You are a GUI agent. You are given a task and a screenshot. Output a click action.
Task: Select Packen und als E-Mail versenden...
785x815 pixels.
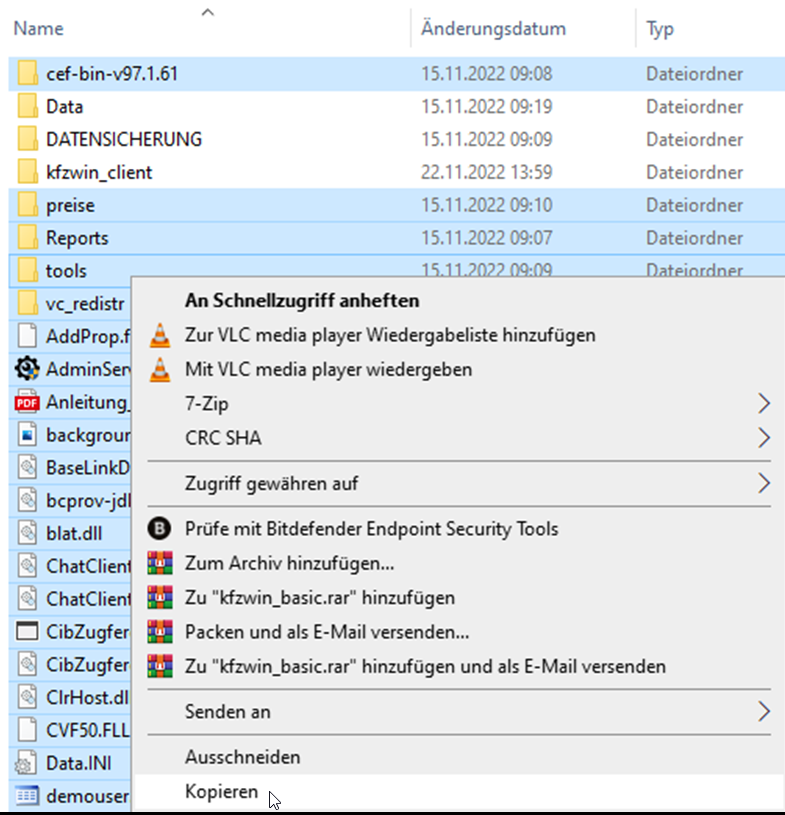327,632
